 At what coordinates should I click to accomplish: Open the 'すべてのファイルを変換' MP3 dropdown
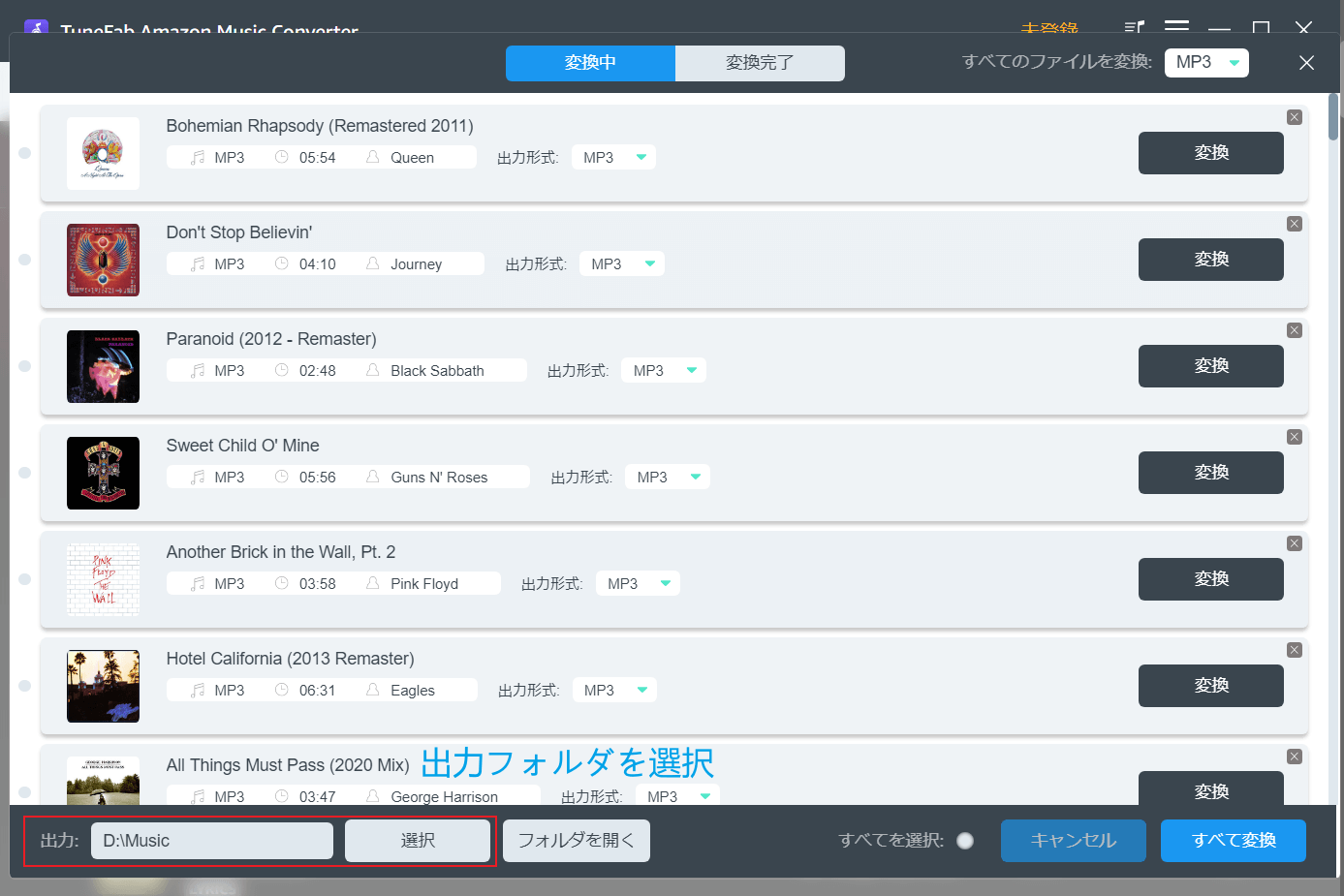tap(1206, 63)
